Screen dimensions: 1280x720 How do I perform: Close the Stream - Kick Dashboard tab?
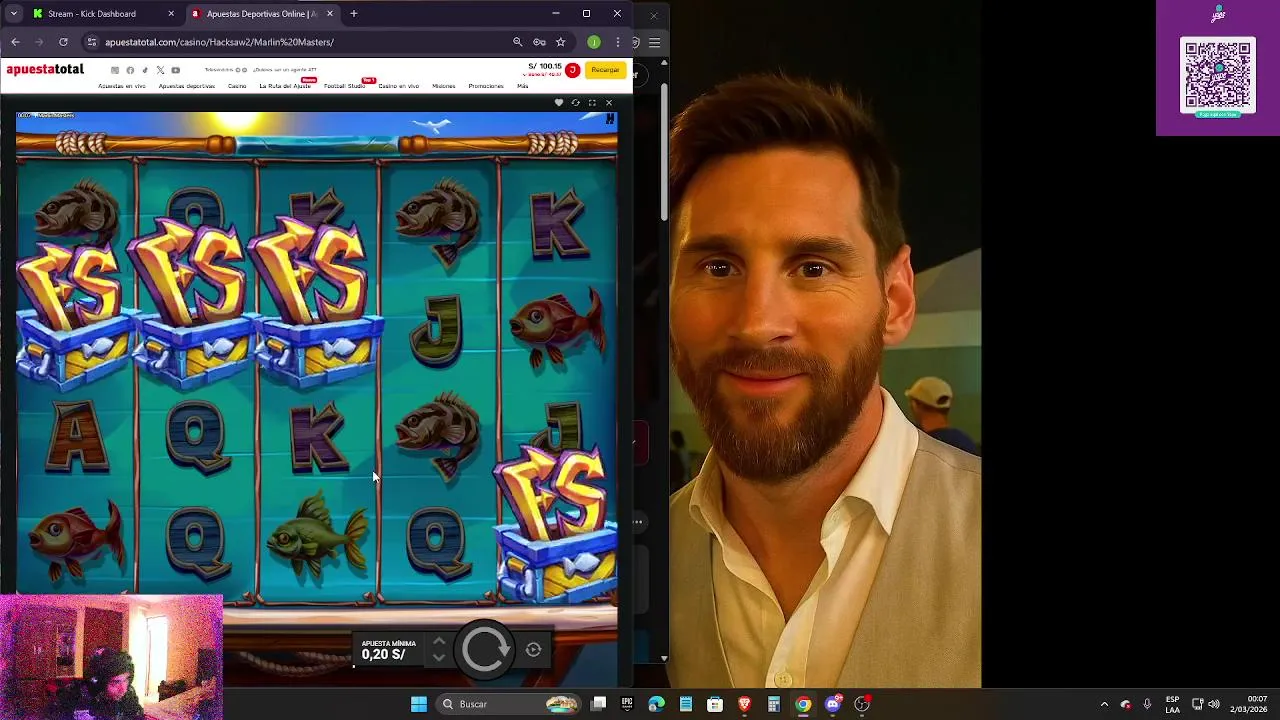coord(171,14)
